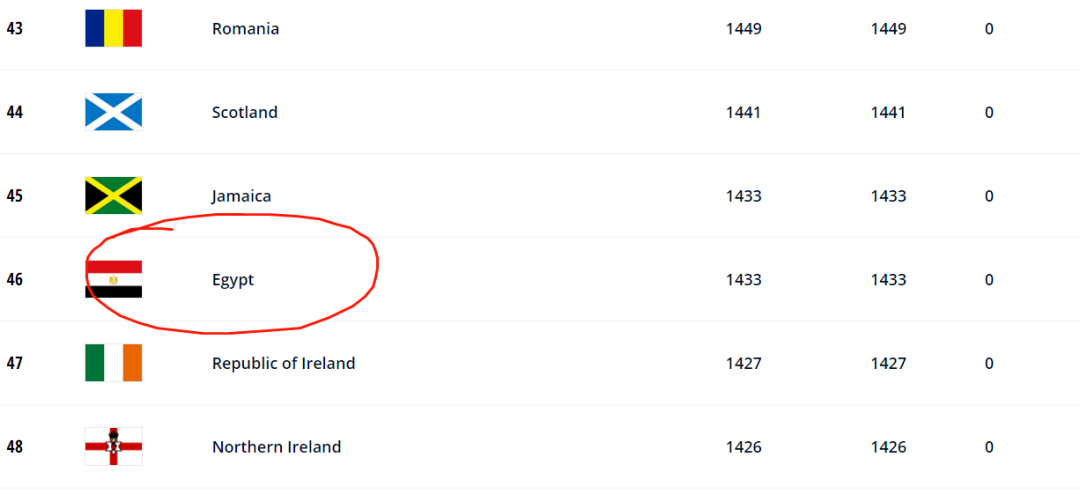Select rank number 43 cell

(x=14, y=29)
